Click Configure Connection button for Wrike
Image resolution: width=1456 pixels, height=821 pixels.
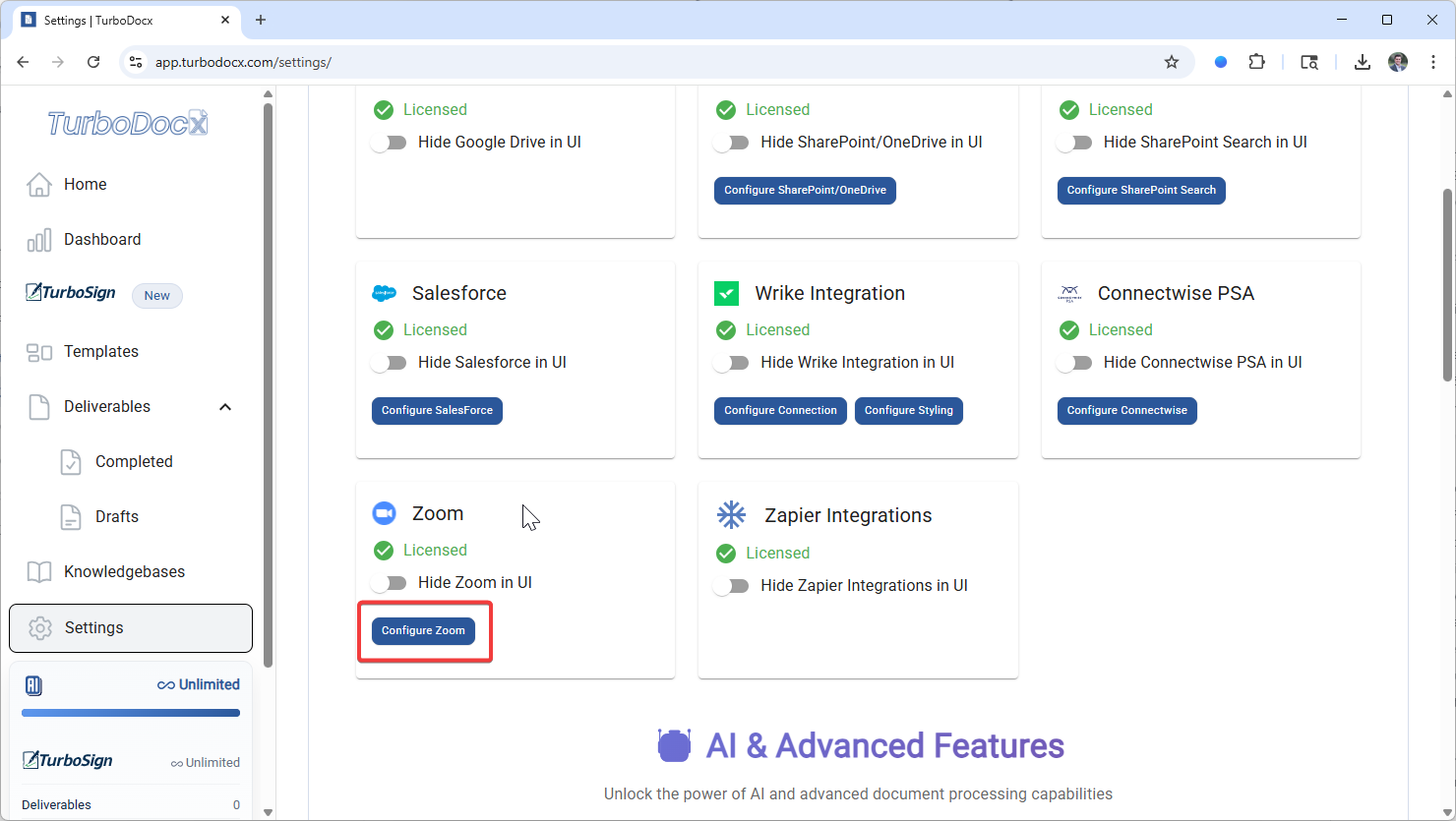coord(780,411)
